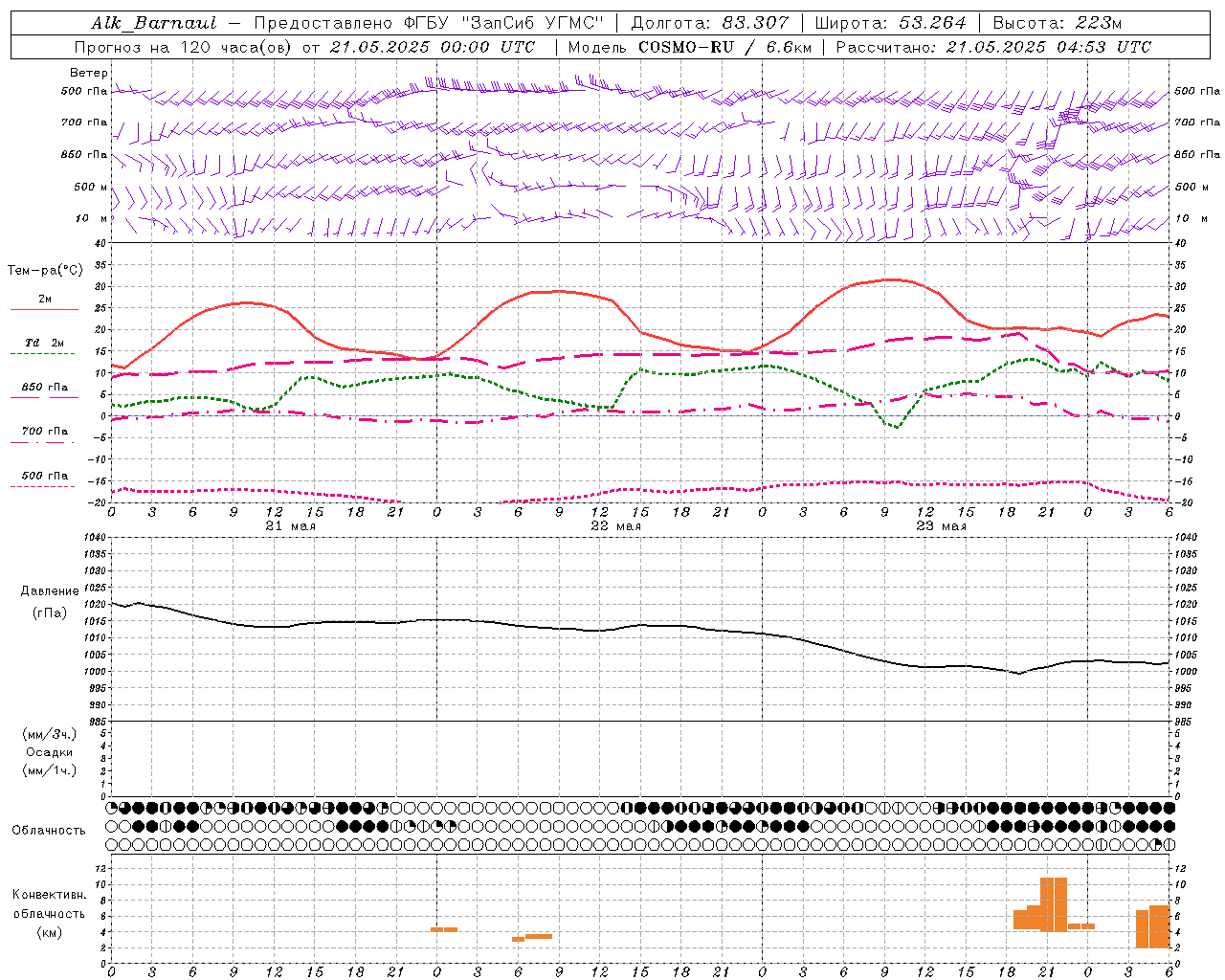Click the dash-dot line under legend '700 гПа'

[43, 441]
